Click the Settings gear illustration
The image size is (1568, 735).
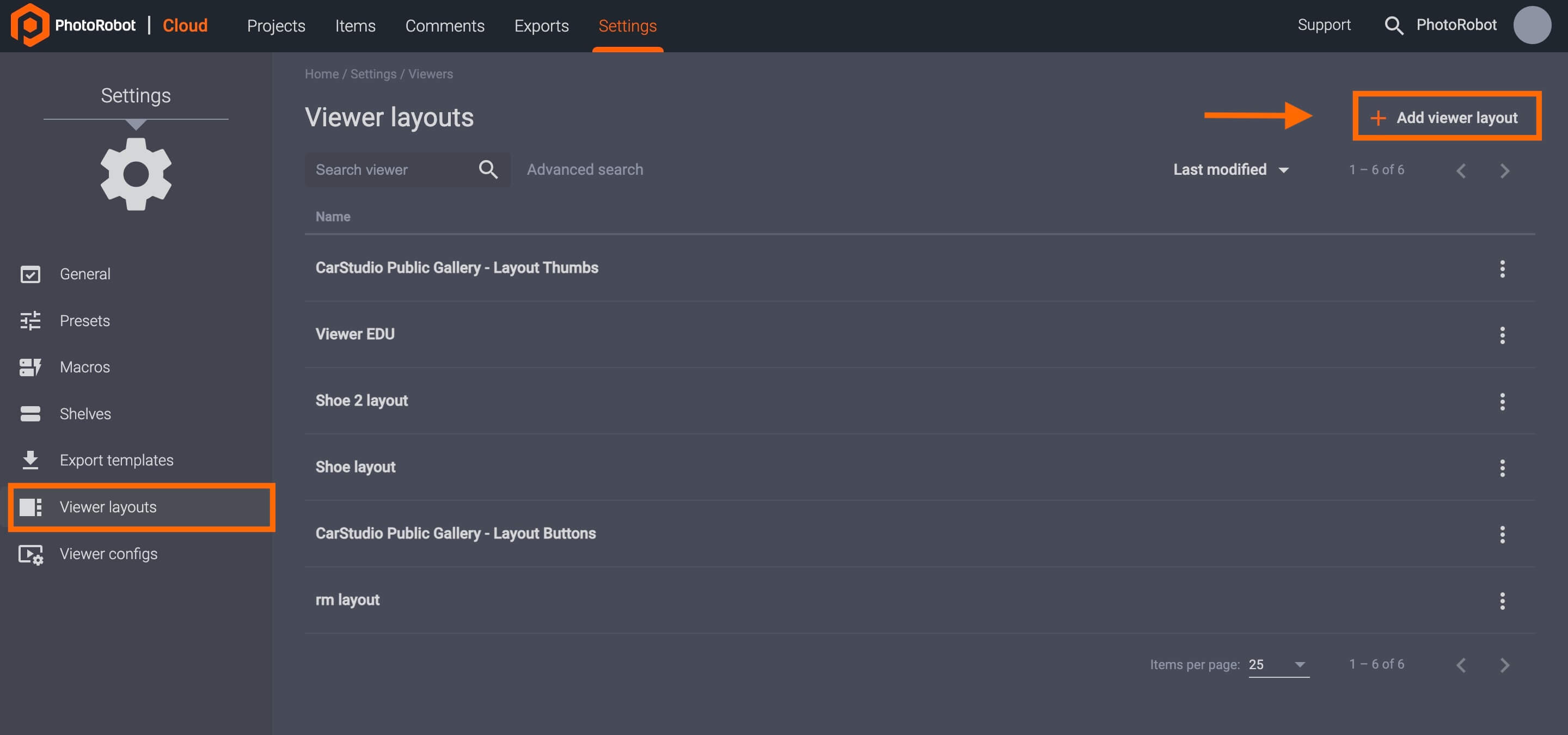pos(136,174)
